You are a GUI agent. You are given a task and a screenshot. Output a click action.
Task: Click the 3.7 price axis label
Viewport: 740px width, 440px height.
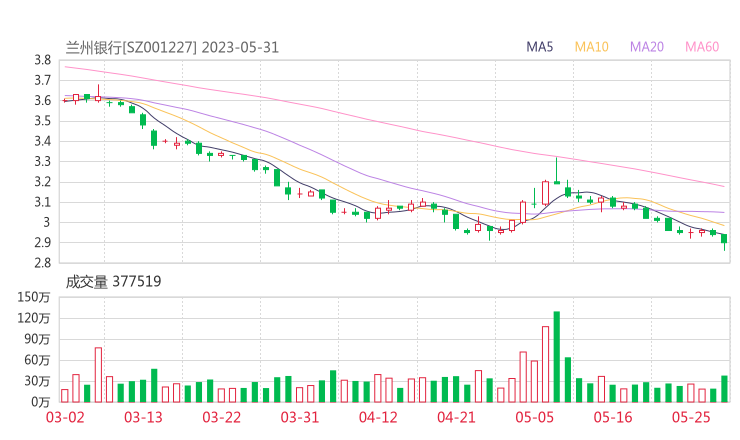point(42,80)
